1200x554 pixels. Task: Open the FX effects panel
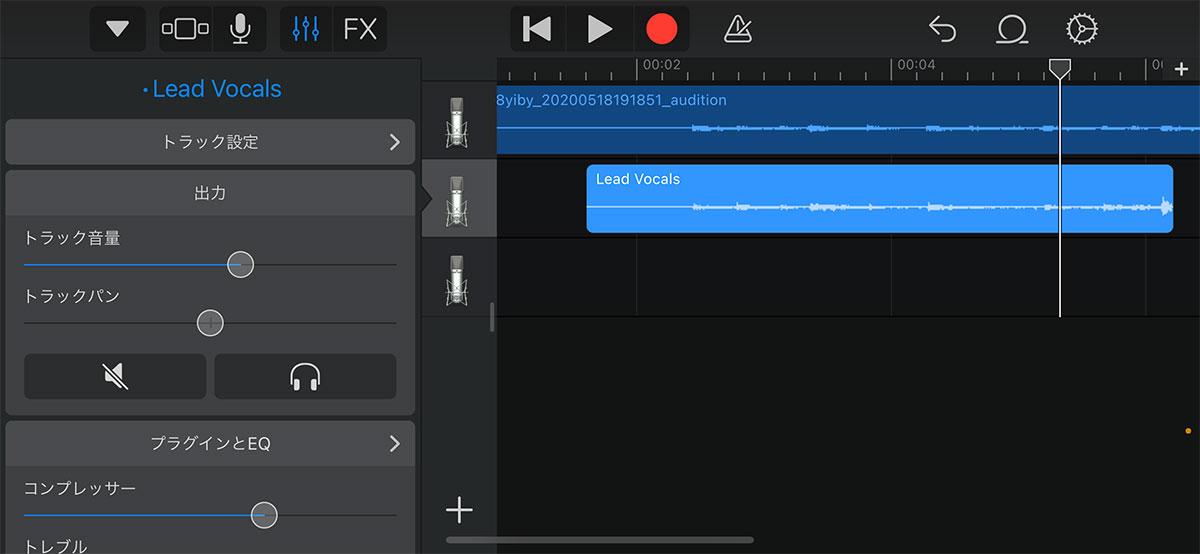(x=360, y=29)
